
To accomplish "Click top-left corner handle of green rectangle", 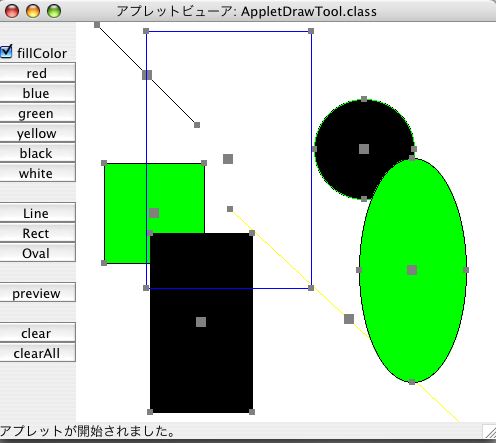I will 104,163.
